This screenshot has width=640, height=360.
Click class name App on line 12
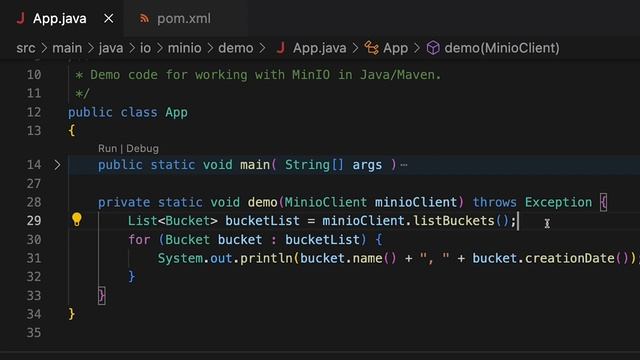pos(176,112)
